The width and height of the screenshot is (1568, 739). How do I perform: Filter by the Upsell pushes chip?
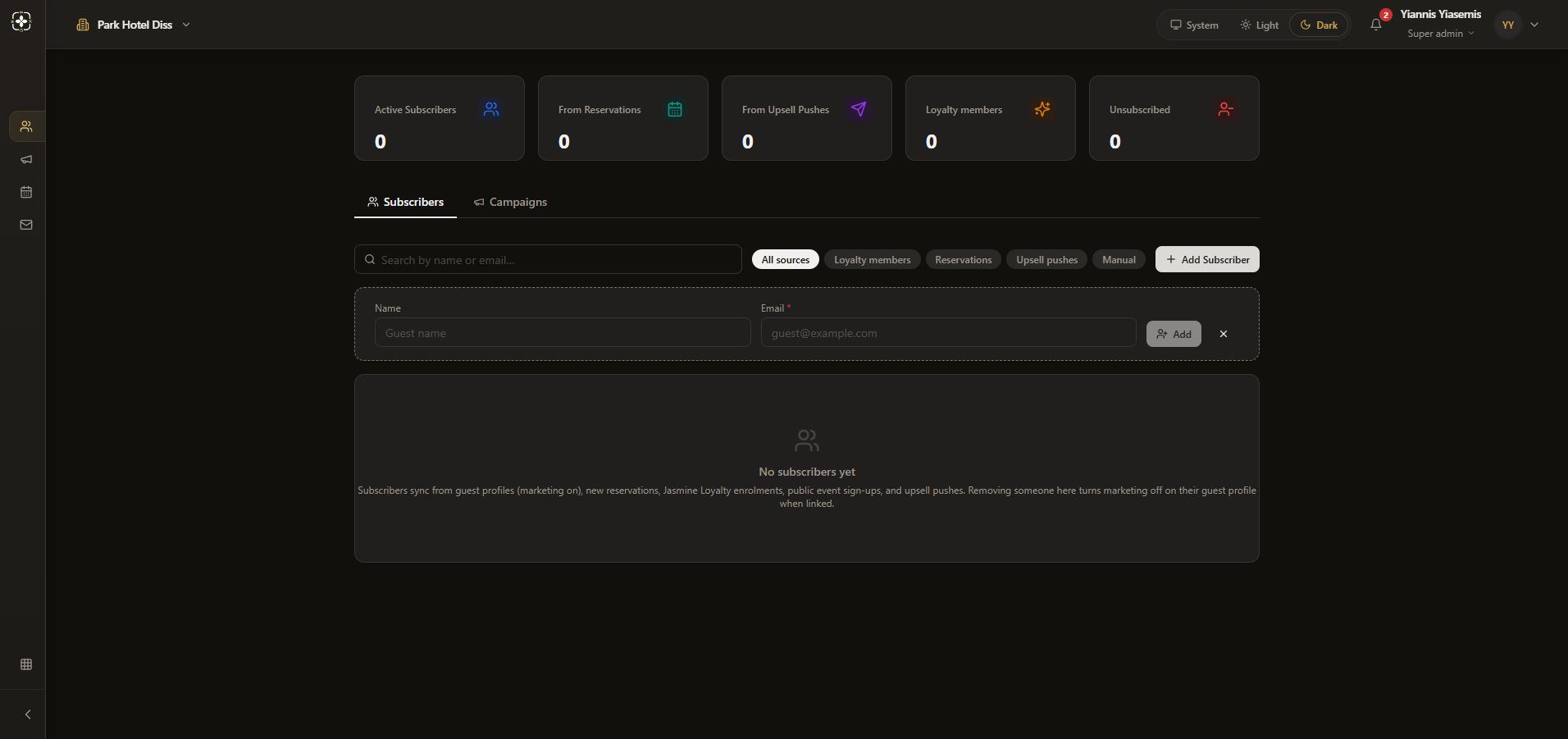tap(1047, 259)
